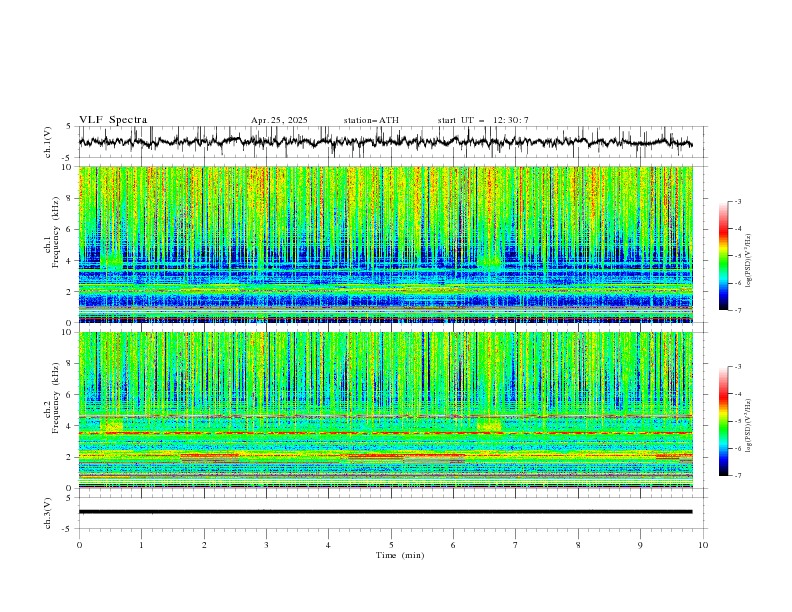The image size is (792, 612).
Task: Click the "4" tick on the time axis
Action: pos(328,545)
